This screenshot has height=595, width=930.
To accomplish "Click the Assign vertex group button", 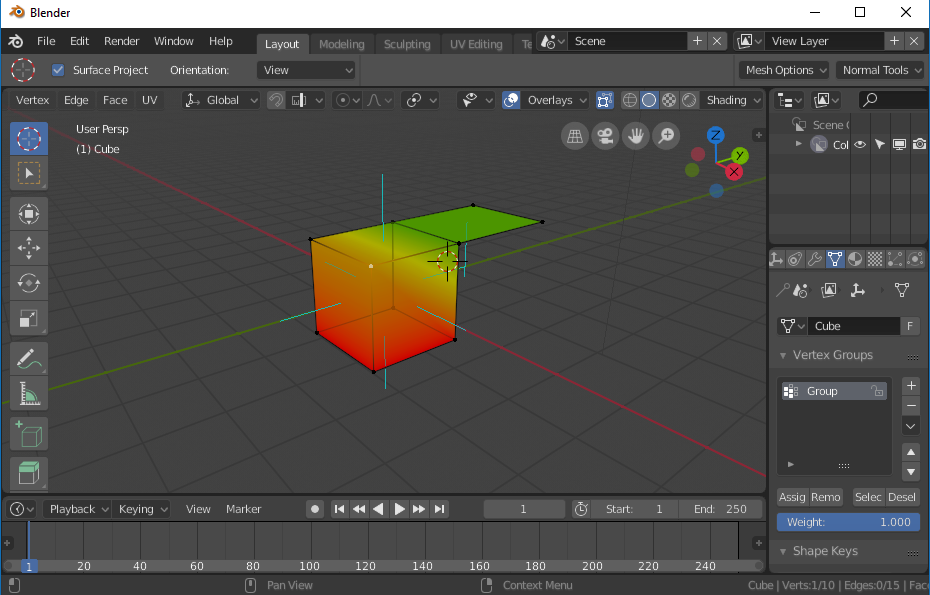I will coord(792,497).
